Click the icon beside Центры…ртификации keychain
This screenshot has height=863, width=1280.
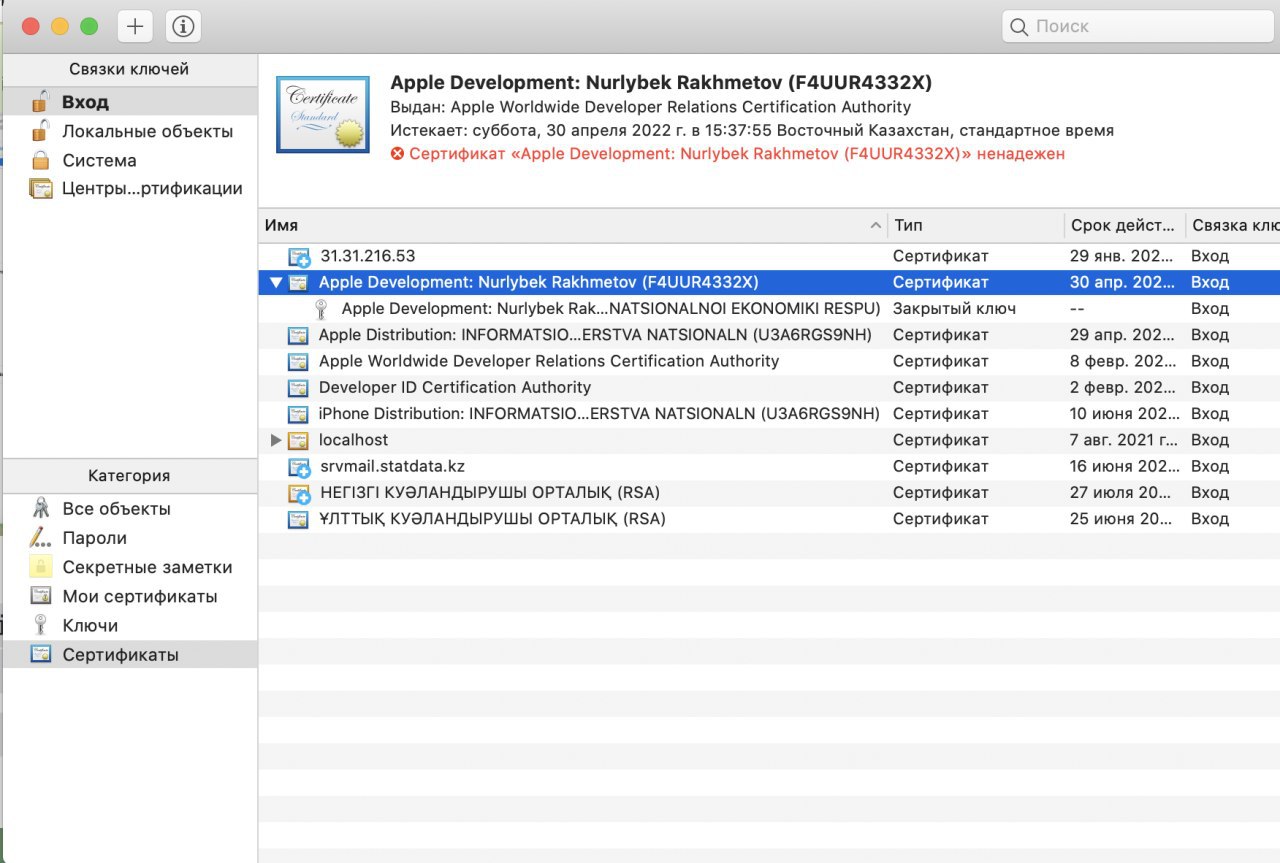(x=41, y=189)
